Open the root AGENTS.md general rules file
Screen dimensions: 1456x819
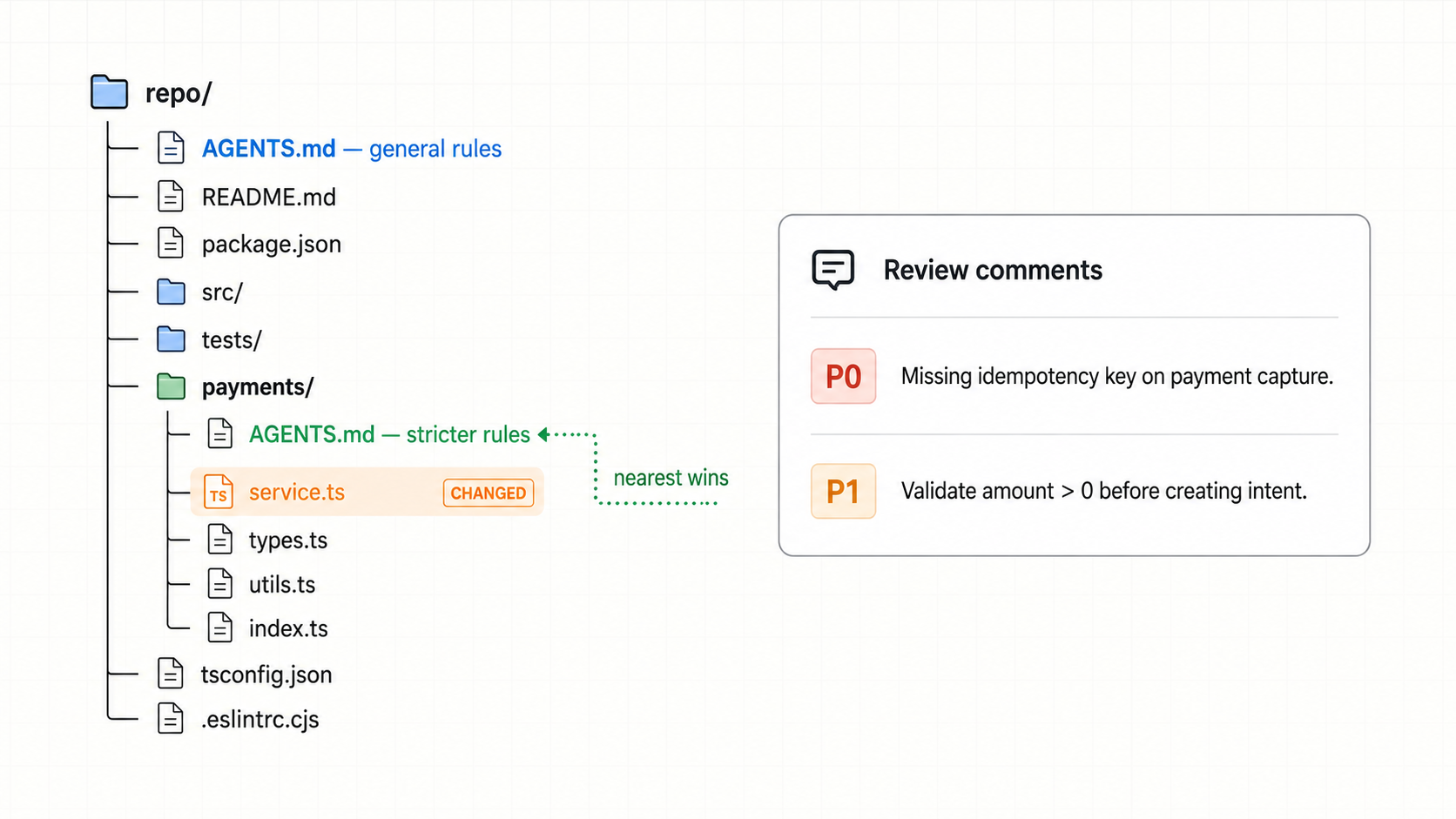(x=352, y=149)
